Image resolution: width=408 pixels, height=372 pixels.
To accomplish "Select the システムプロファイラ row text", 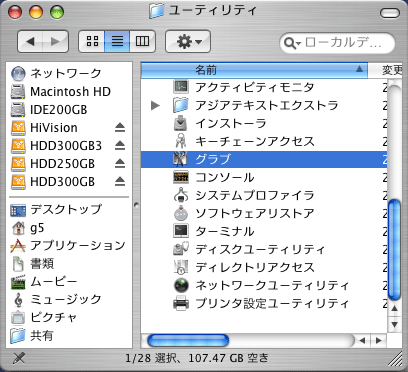I will [x=255, y=195].
